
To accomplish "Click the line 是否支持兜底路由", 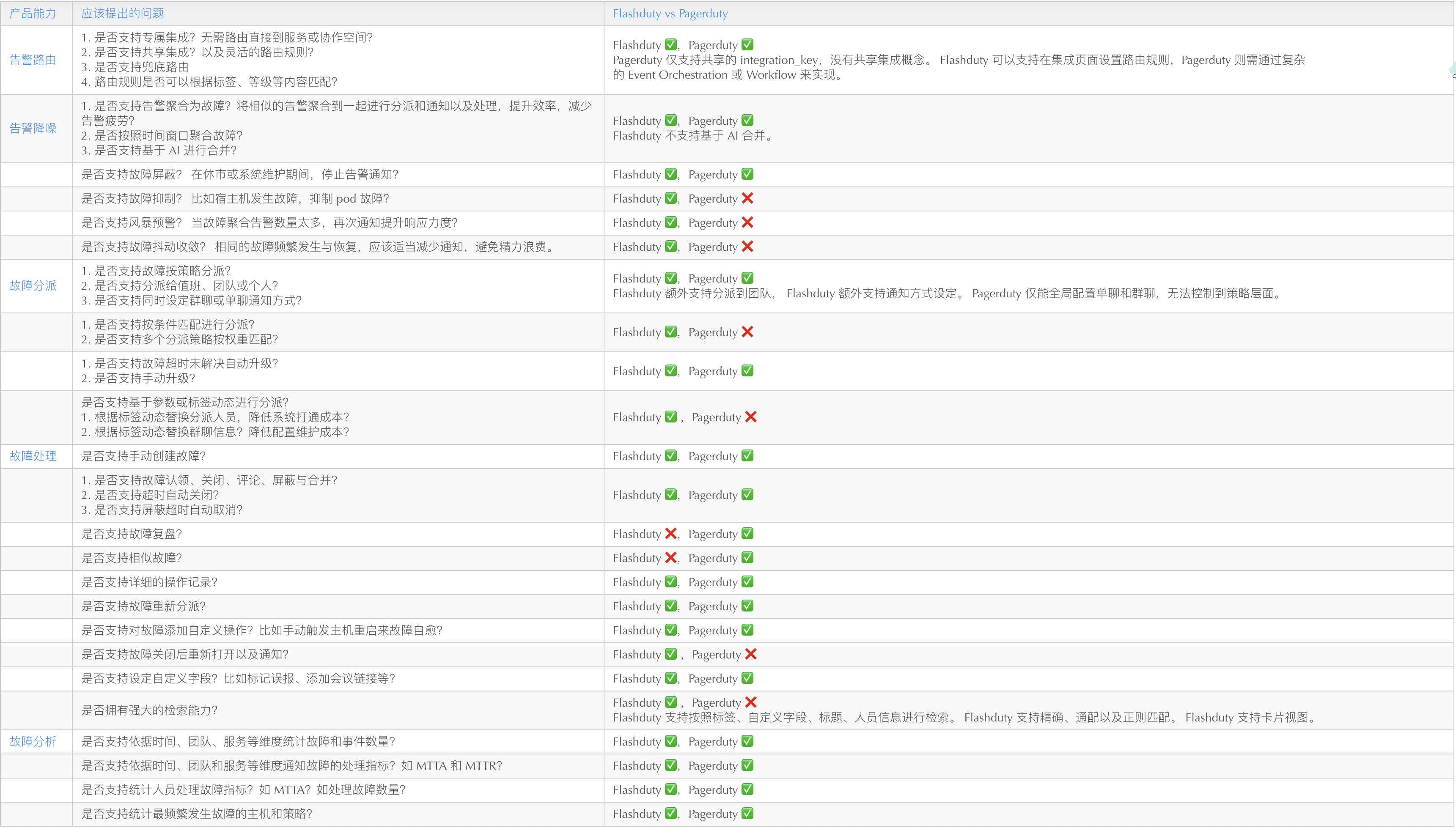I will pos(135,67).
